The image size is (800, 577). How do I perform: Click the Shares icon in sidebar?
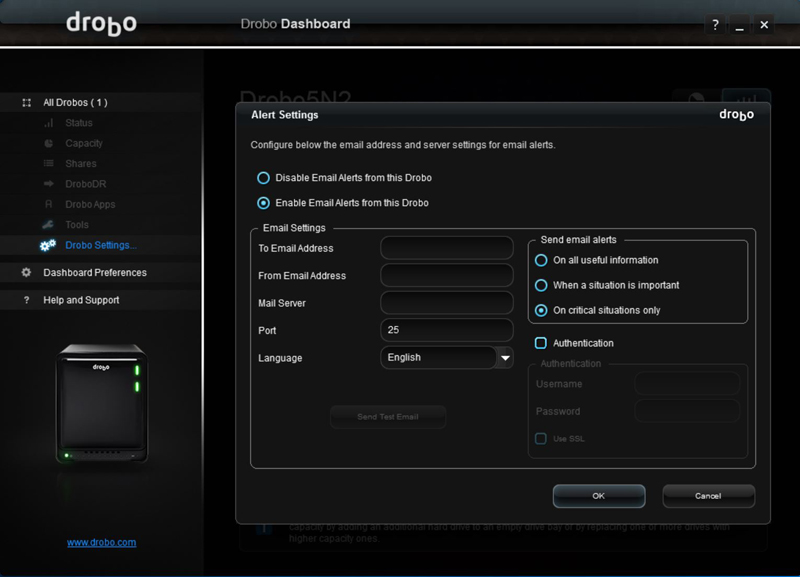tap(48, 164)
